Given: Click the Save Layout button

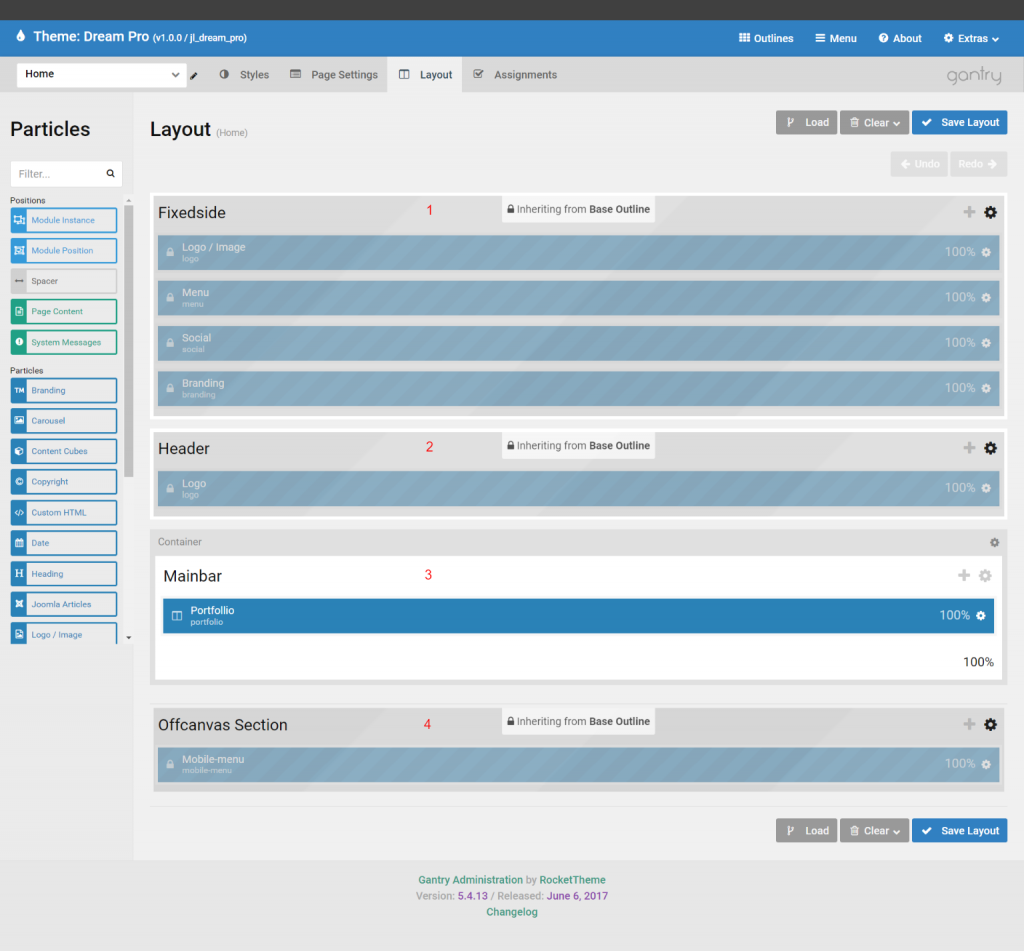Looking at the screenshot, I should click(959, 122).
